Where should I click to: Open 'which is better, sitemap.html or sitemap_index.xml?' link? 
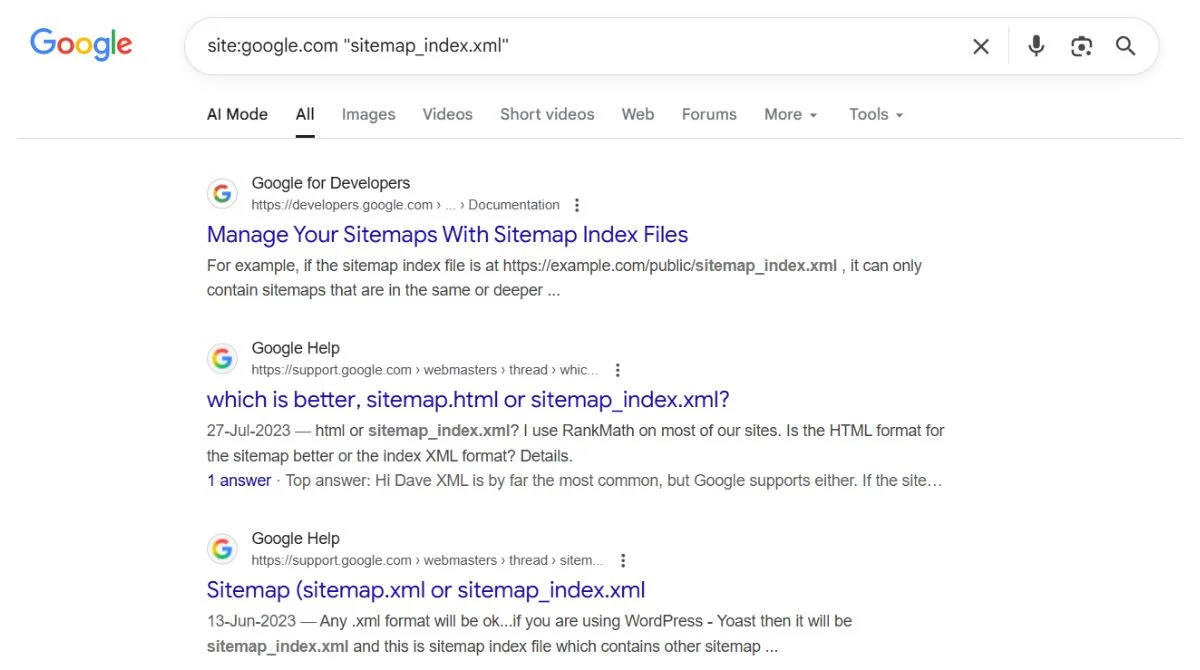(468, 400)
